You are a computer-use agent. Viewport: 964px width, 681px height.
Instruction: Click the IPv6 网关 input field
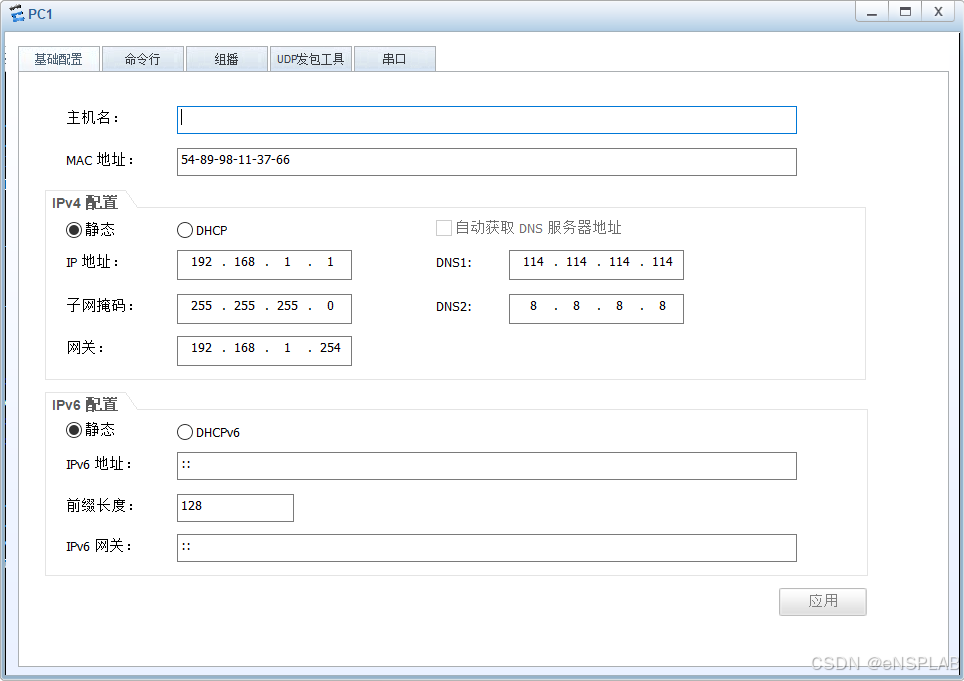pos(487,548)
